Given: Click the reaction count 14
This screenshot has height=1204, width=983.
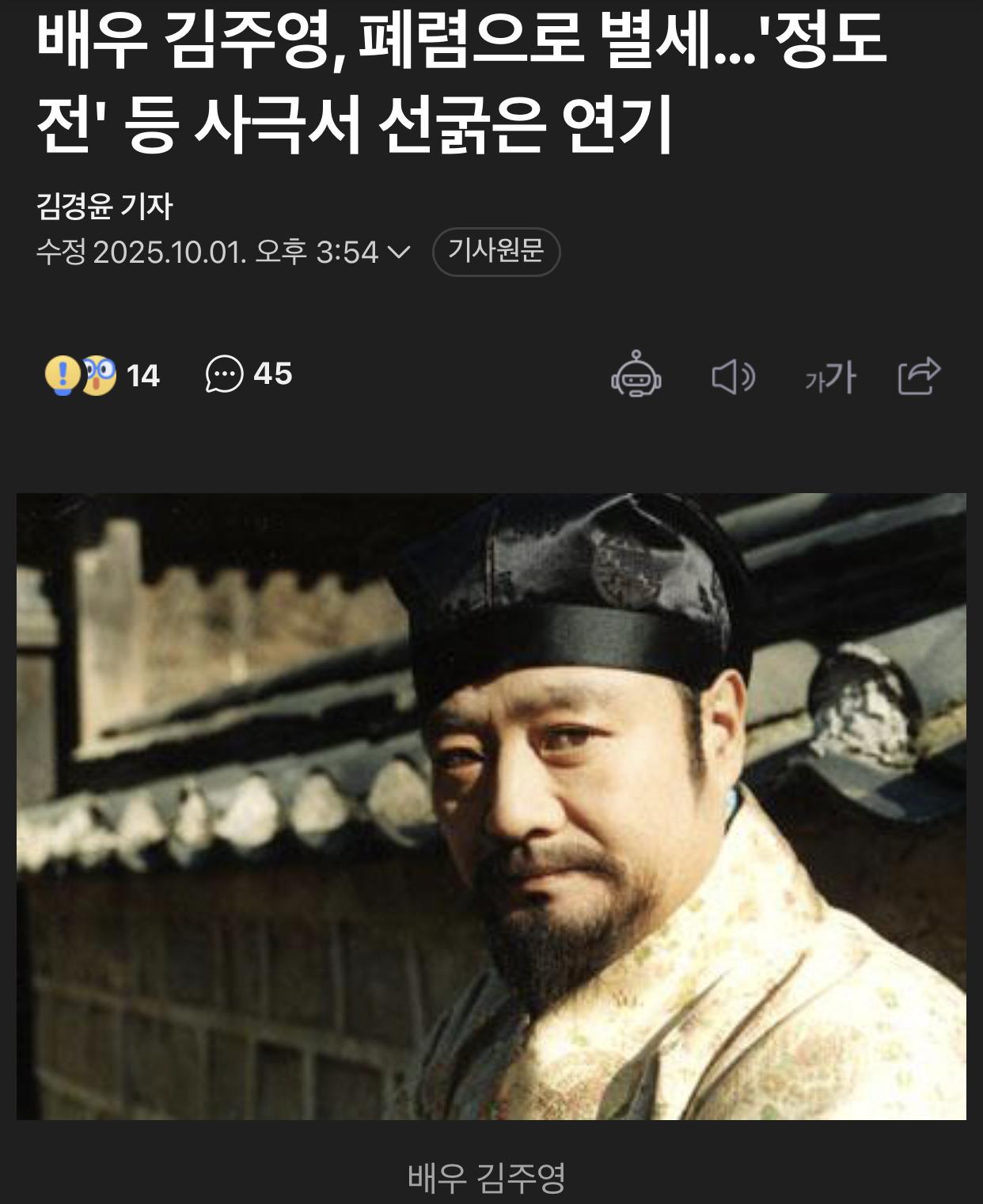Looking at the screenshot, I should [x=143, y=375].
